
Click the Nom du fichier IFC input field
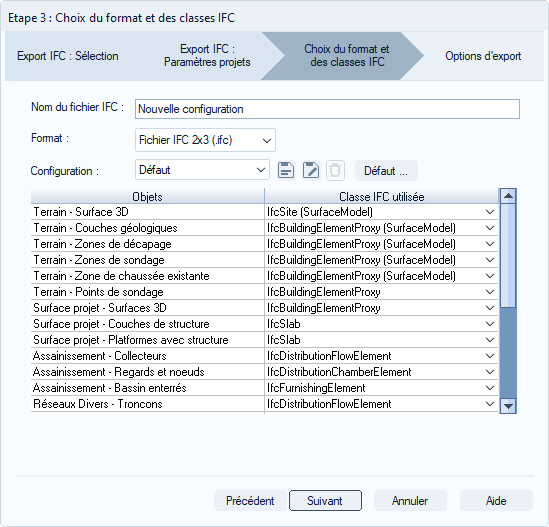[327, 109]
